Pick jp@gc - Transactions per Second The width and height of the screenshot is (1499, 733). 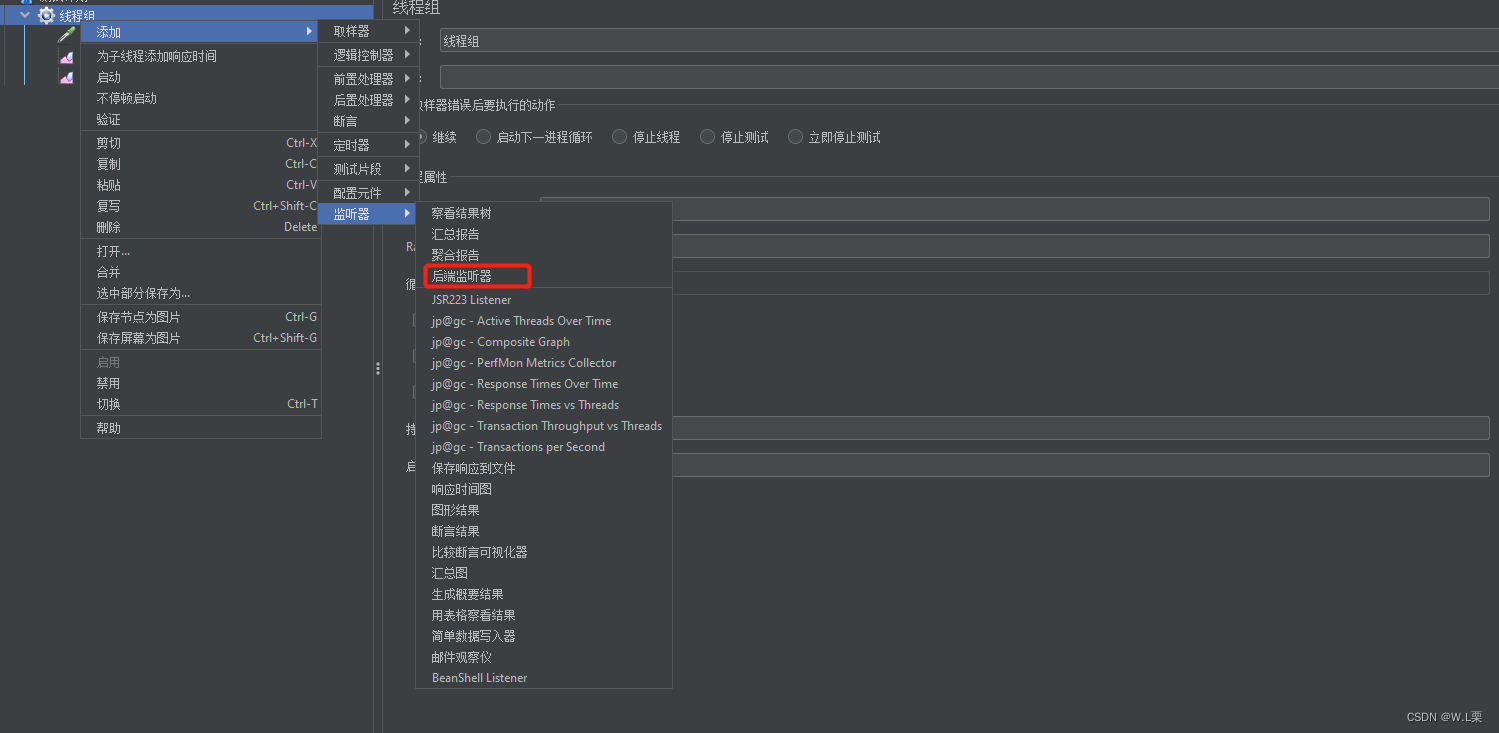(x=544, y=447)
